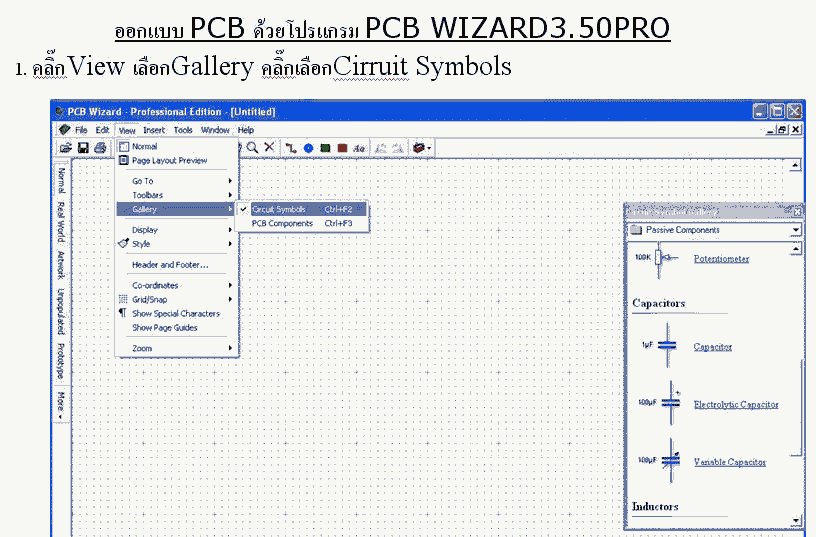
Task: Switch to the Prototype side tab
Action: coord(61,361)
